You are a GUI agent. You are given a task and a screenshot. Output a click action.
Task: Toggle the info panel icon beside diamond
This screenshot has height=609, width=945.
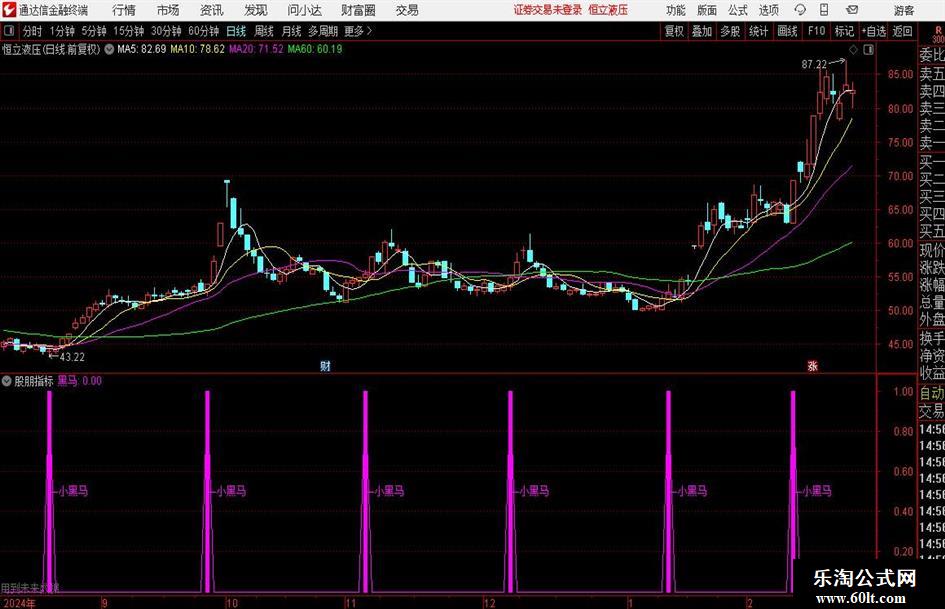tap(868, 50)
